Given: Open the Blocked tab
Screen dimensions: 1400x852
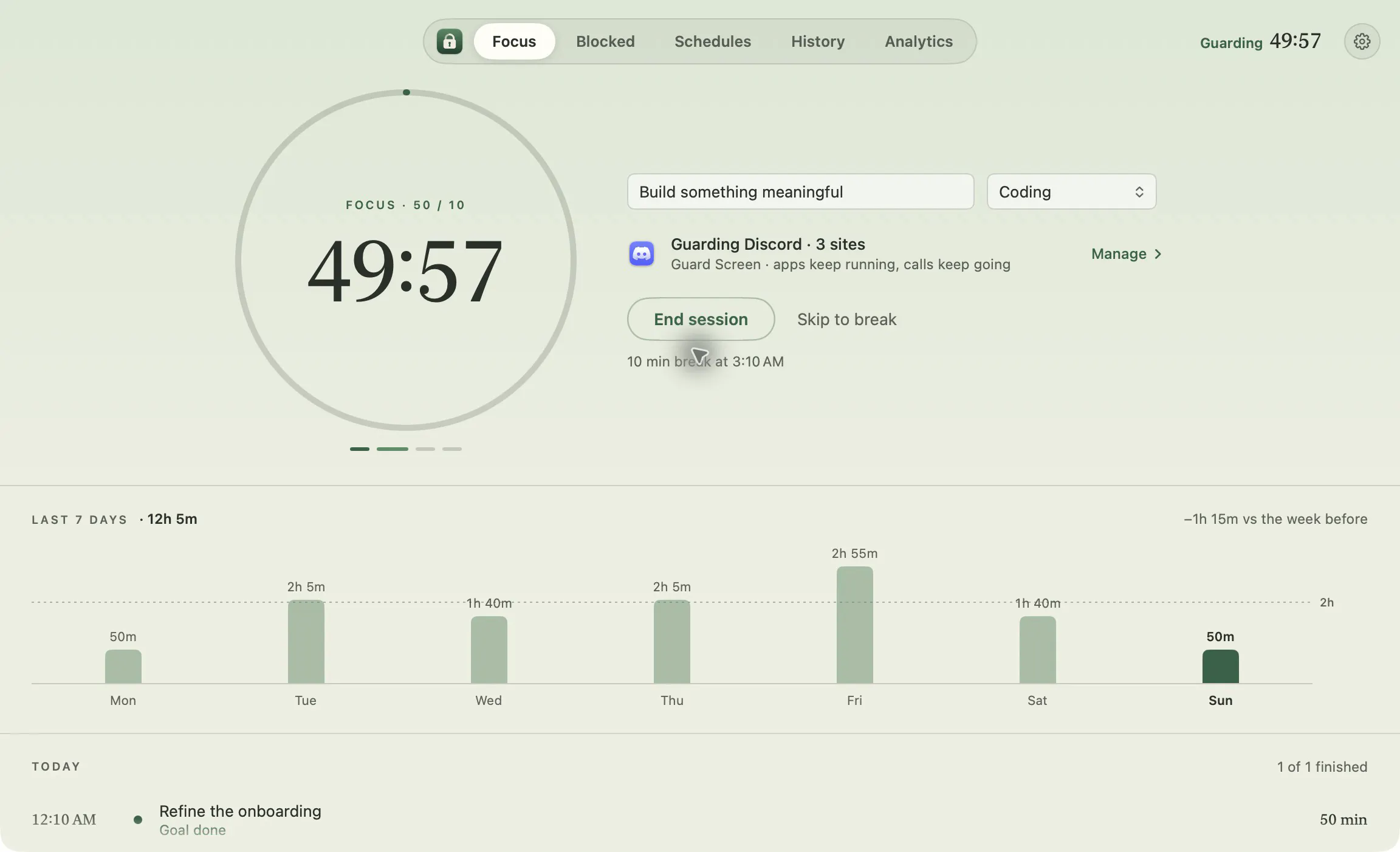Looking at the screenshot, I should point(605,41).
